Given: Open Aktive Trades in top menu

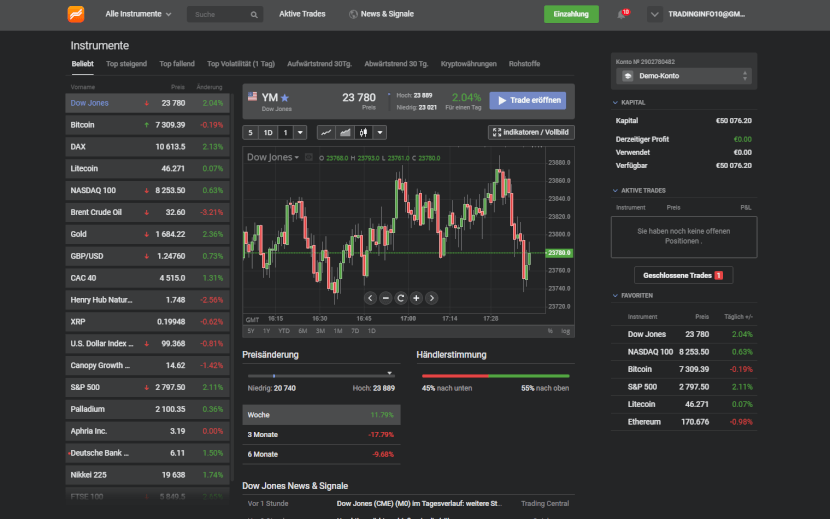Looking at the screenshot, I should point(302,14).
